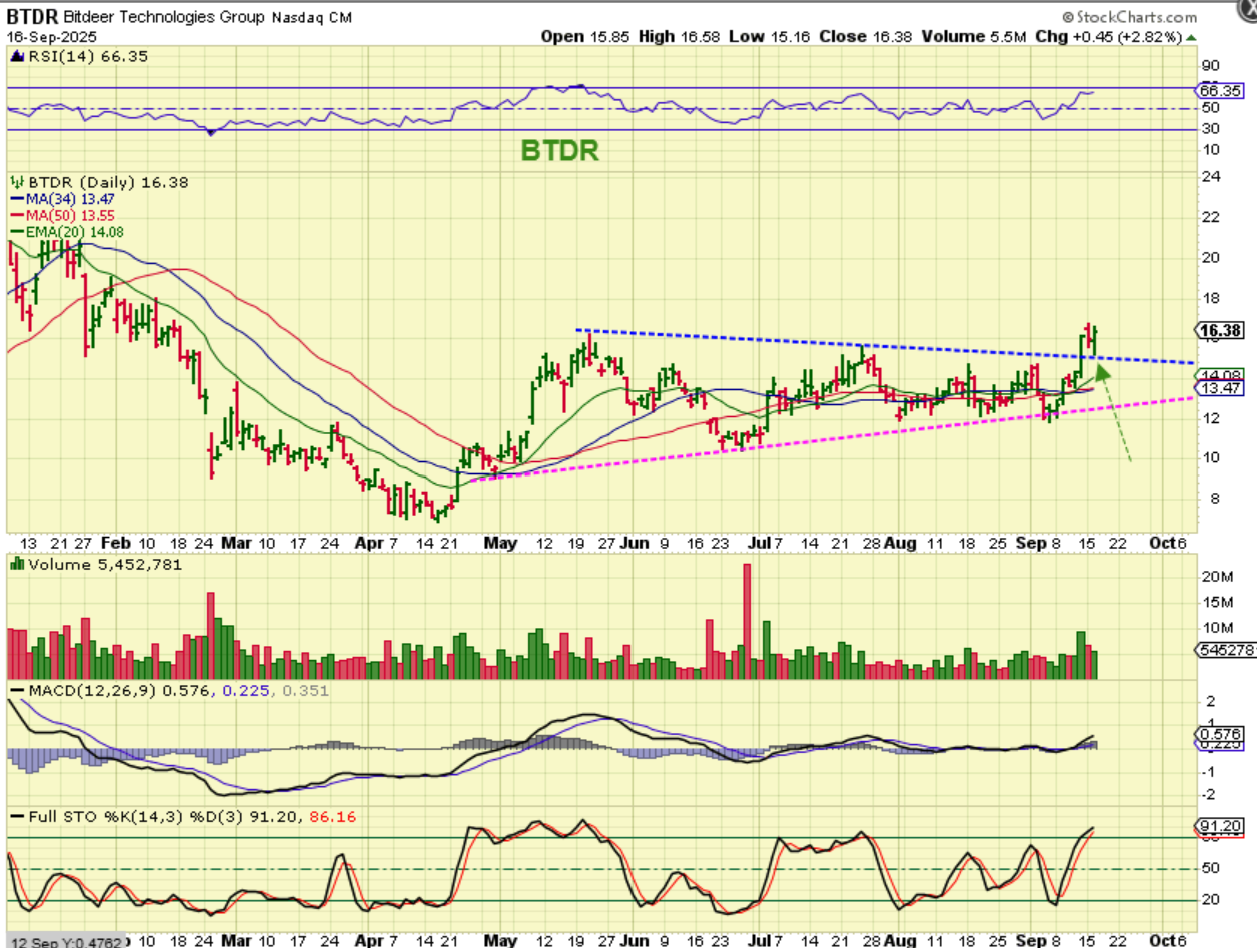The image size is (1257, 948).
Task: Click the green up-arrow after Chg percentage
Action: 1190,36
